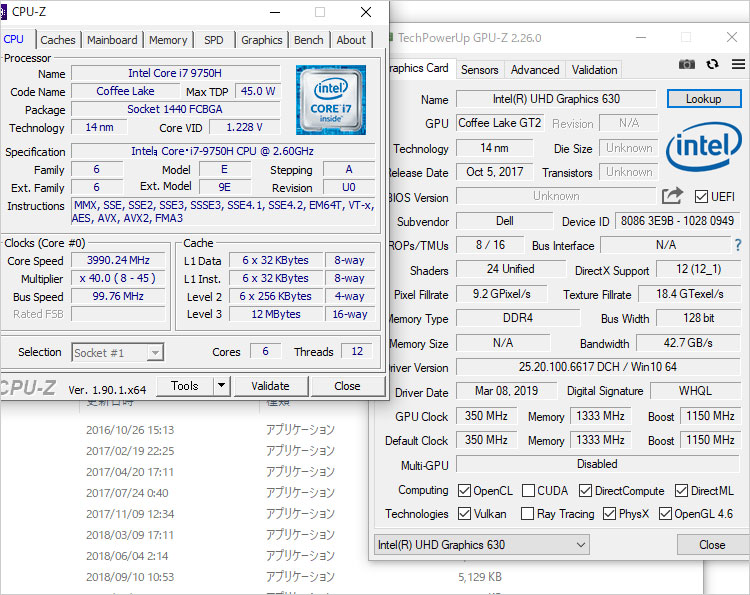Click the Boost clock value 1150 MHz in GPU Clock row
This screenshot has width=750, height=595.
tap(710, 416)
